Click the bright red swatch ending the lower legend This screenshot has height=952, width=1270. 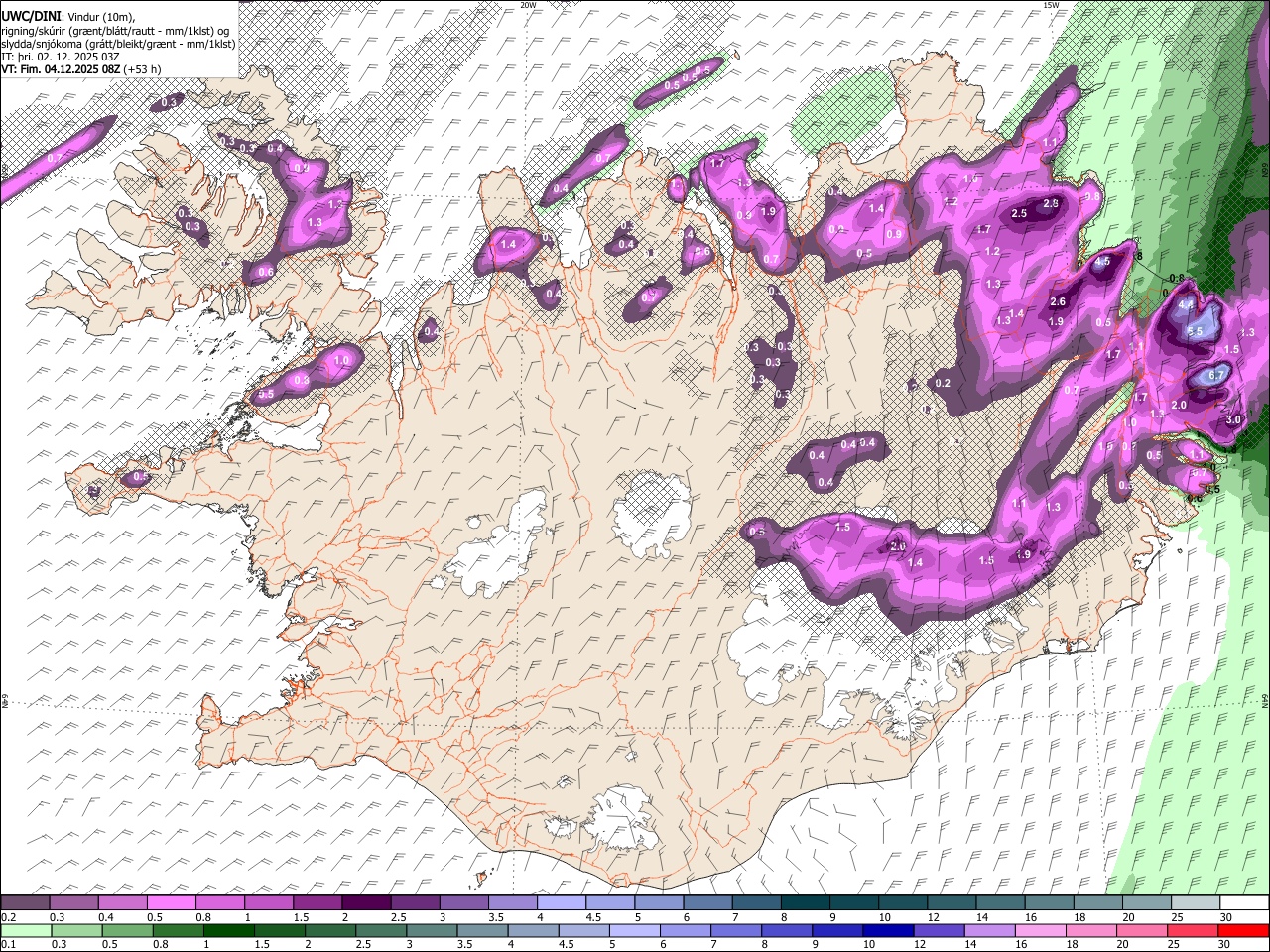click(x=1244, y=931)
